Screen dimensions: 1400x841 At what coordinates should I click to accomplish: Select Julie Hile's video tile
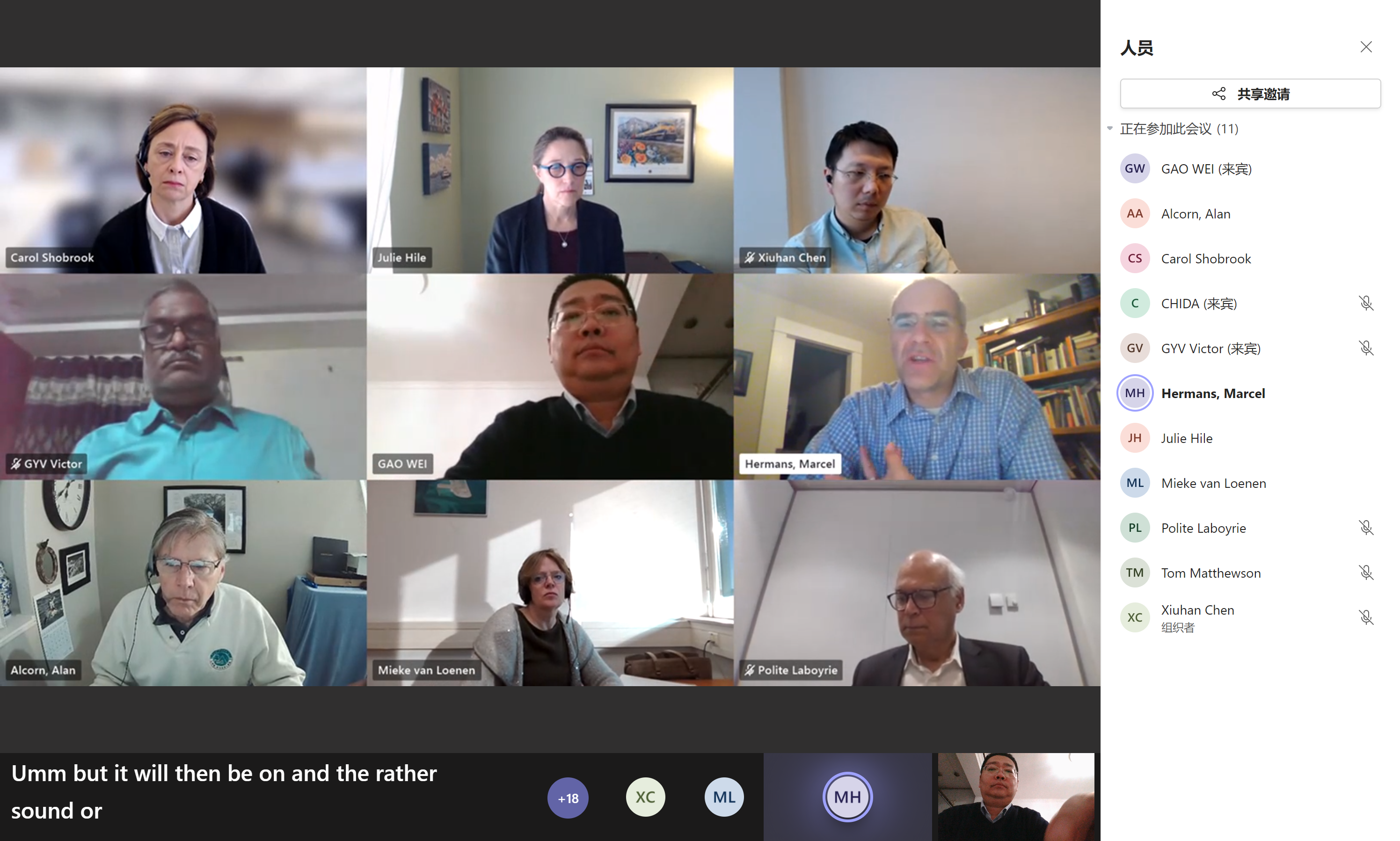click(550, 170)
